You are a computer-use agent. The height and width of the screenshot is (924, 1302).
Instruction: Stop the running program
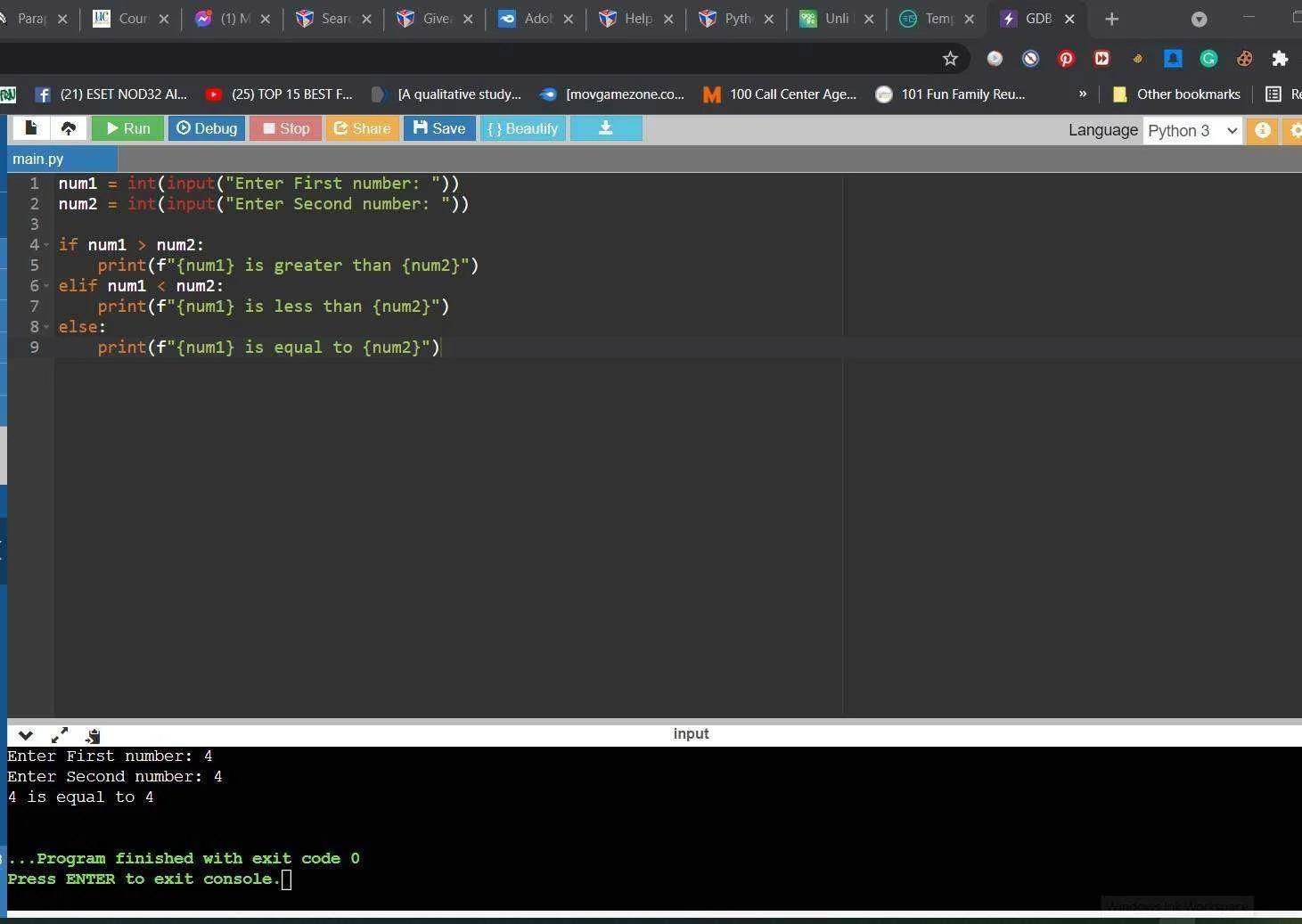[x=285, y=128]
